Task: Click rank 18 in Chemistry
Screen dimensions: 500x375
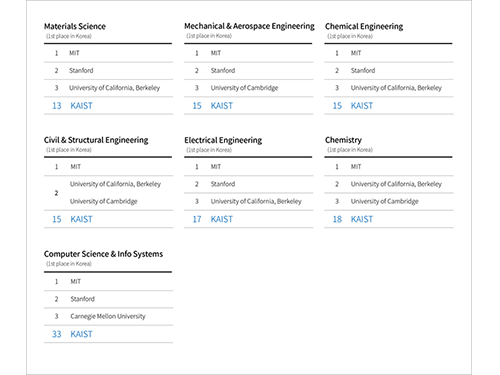Action: [x=337, y=219]
